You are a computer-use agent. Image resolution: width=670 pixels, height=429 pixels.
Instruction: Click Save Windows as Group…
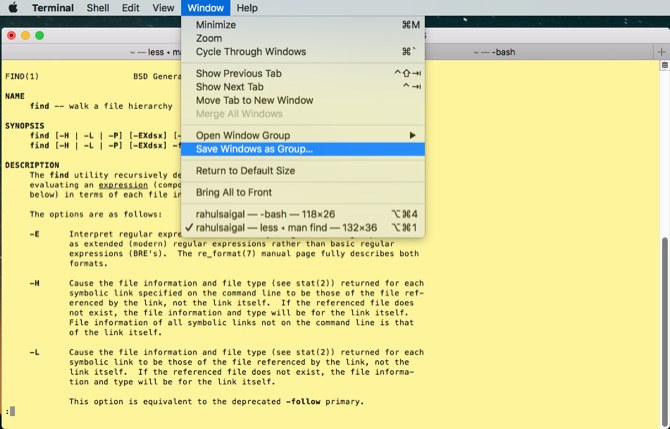click(x=254, y=149)
